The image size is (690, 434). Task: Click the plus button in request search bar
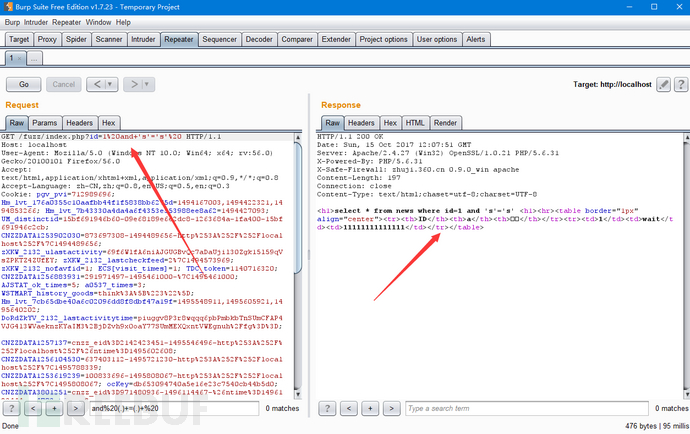pos(54,408)
